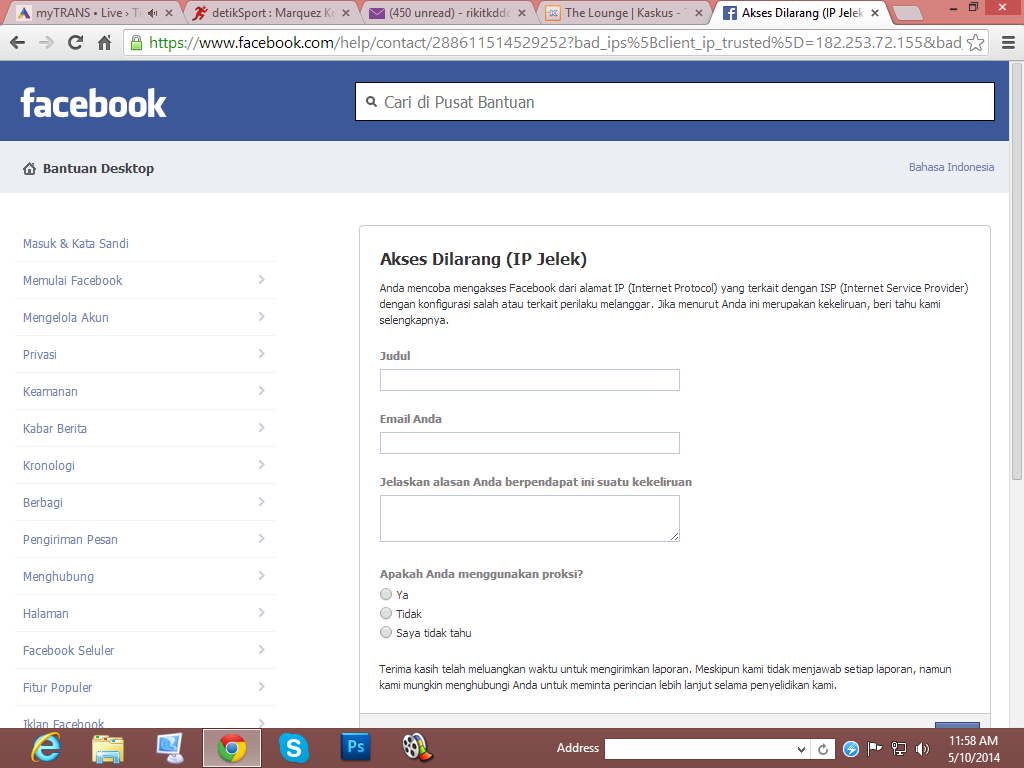The image size is (1024, 768).
Task: Open Masuk & Kata Sandi link
Action: (x=76, y=244)
